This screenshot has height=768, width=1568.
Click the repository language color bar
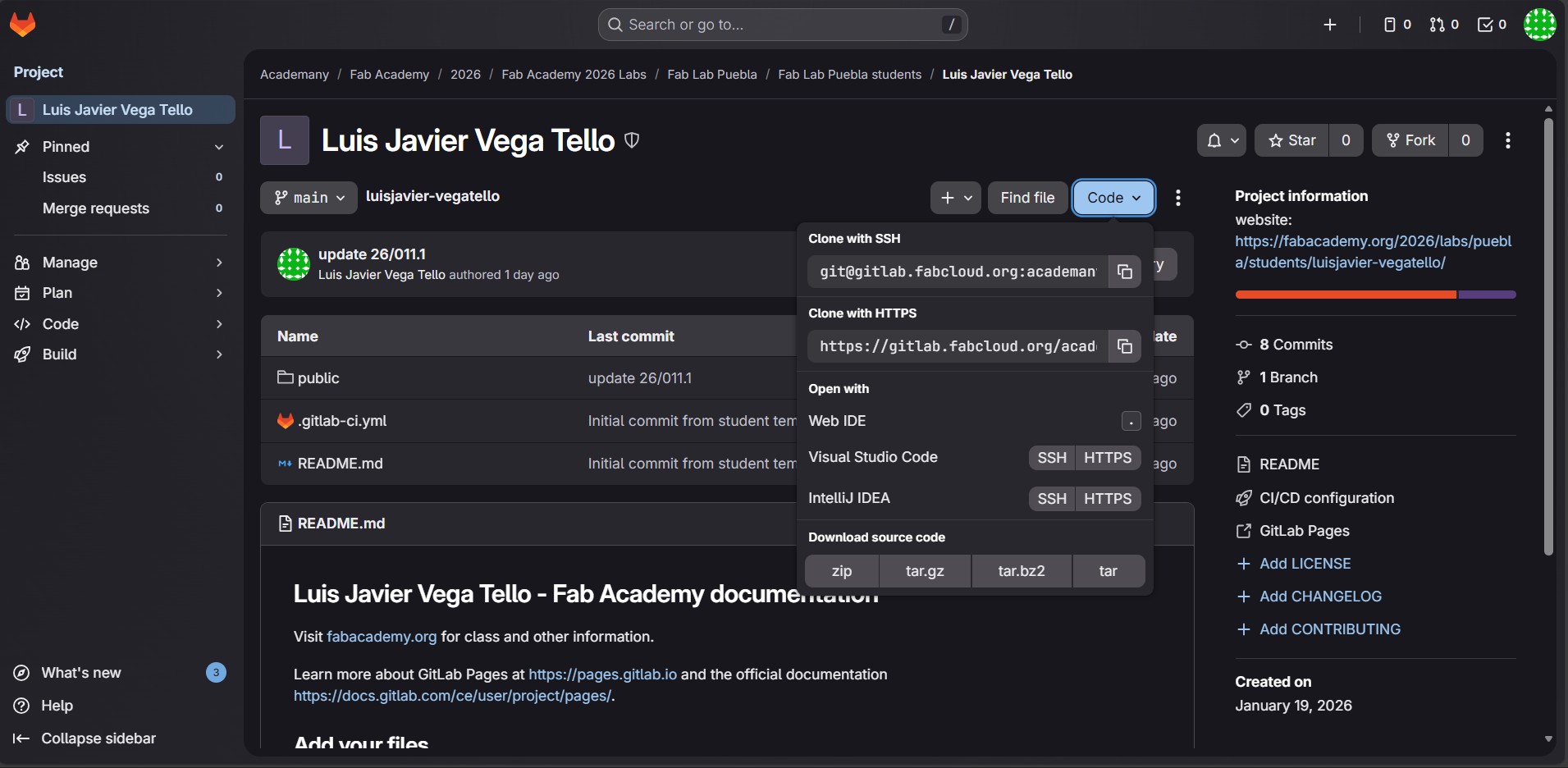coord(1374,295)
